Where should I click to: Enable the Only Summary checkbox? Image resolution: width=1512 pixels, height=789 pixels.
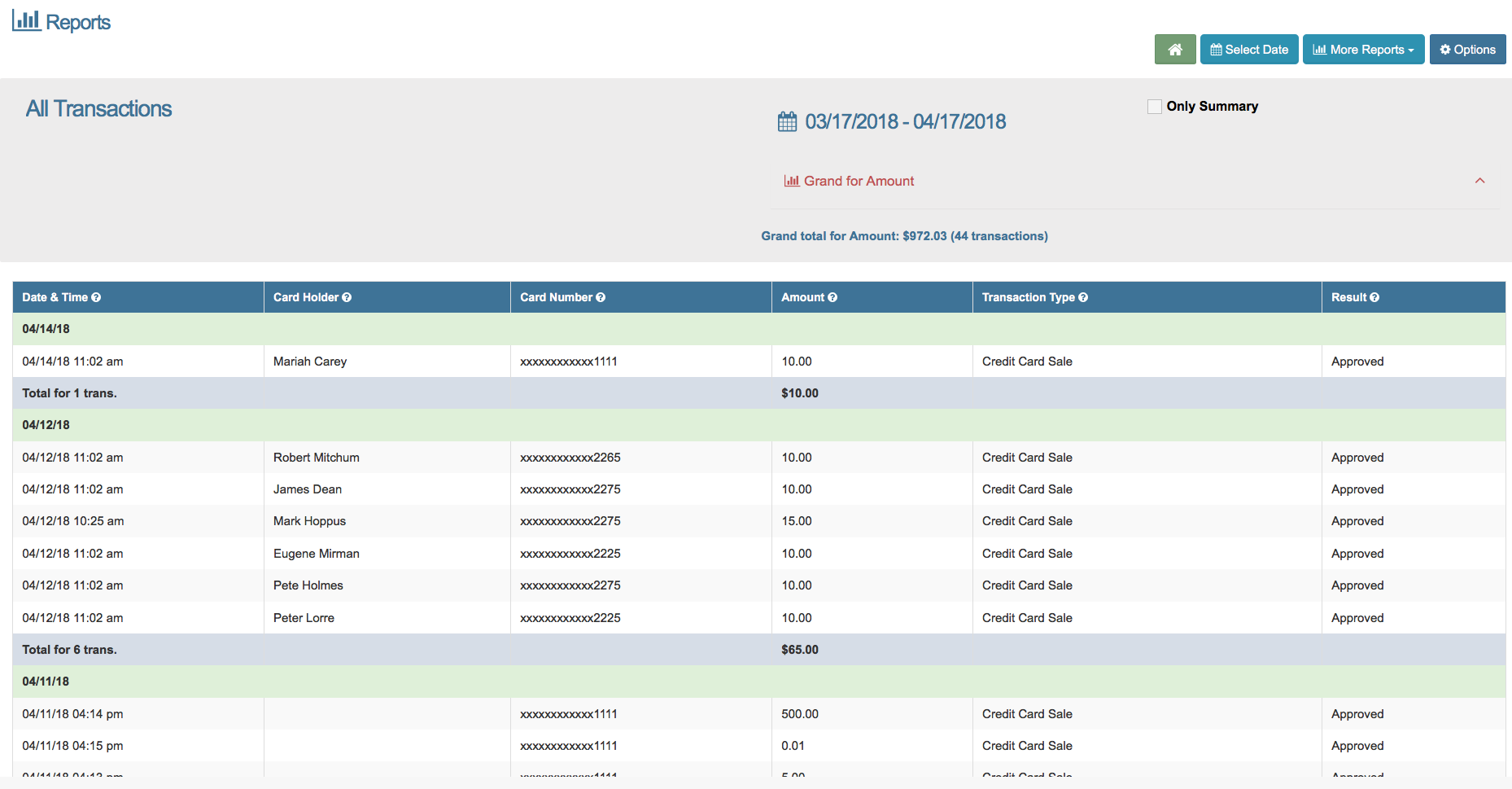[x=1154, y=106]
